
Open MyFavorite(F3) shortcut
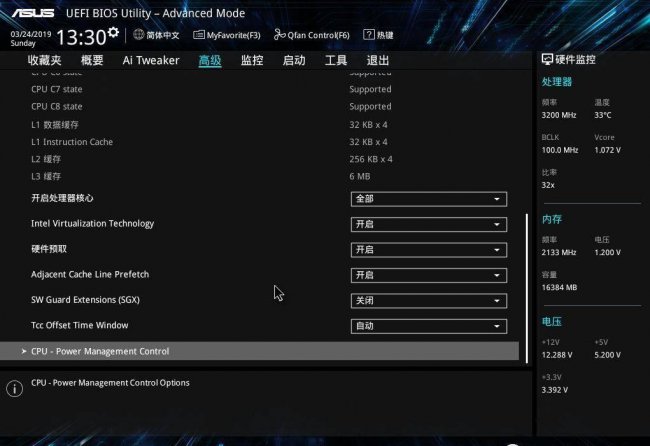point(233,35)
